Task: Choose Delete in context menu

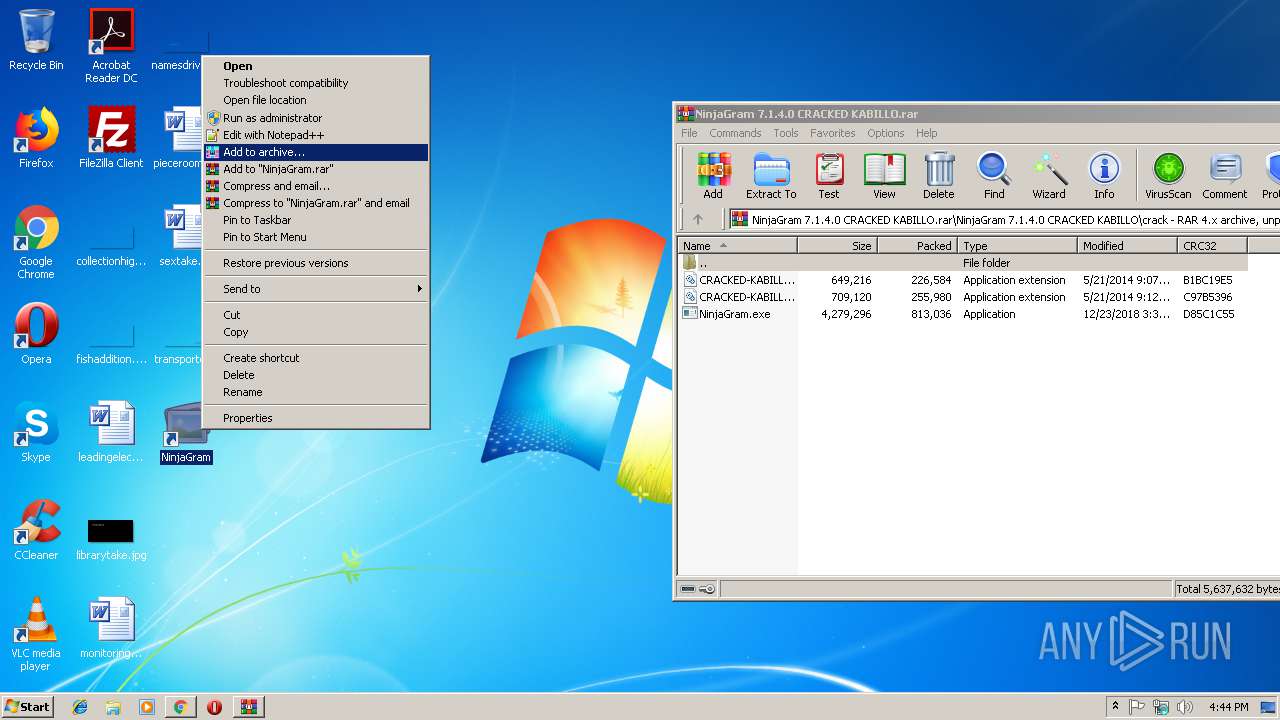Action: click(316, 375)
